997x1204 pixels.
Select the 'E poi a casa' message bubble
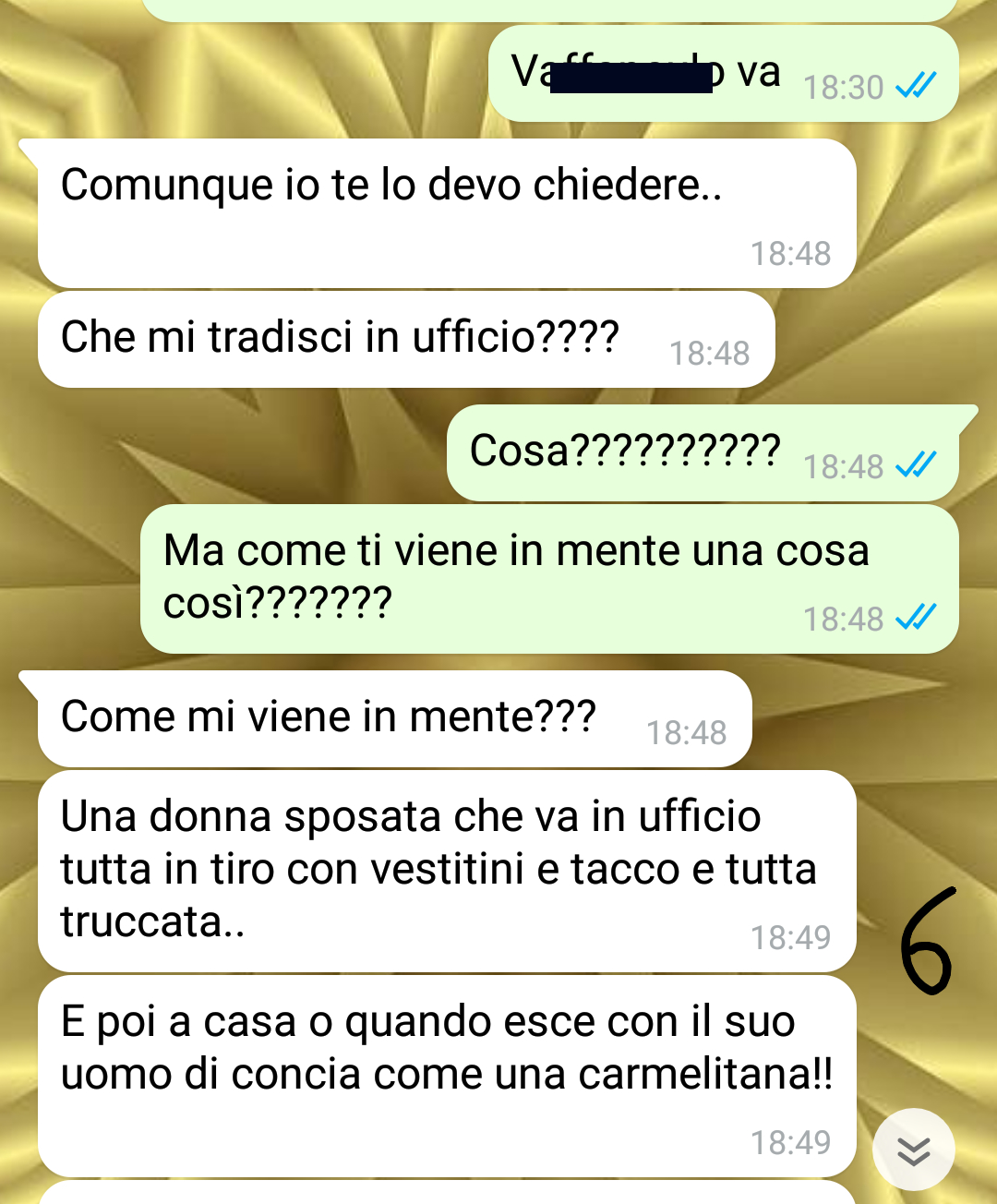(447, 1076)
